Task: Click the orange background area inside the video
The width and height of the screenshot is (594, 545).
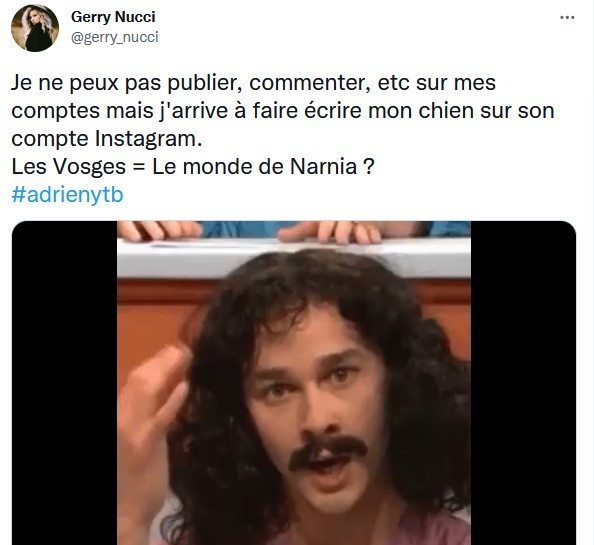Action: pyautogui.click(x=152, y=314)
